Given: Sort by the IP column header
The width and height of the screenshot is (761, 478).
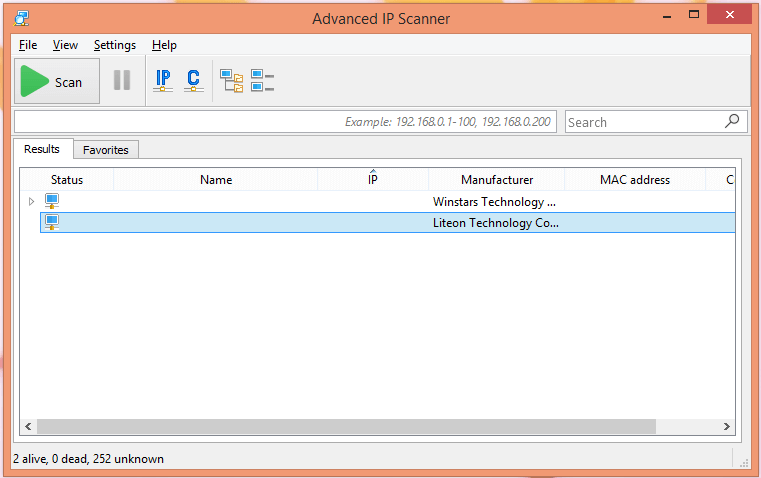Looking at the screenshot, I should click(373, 180).
